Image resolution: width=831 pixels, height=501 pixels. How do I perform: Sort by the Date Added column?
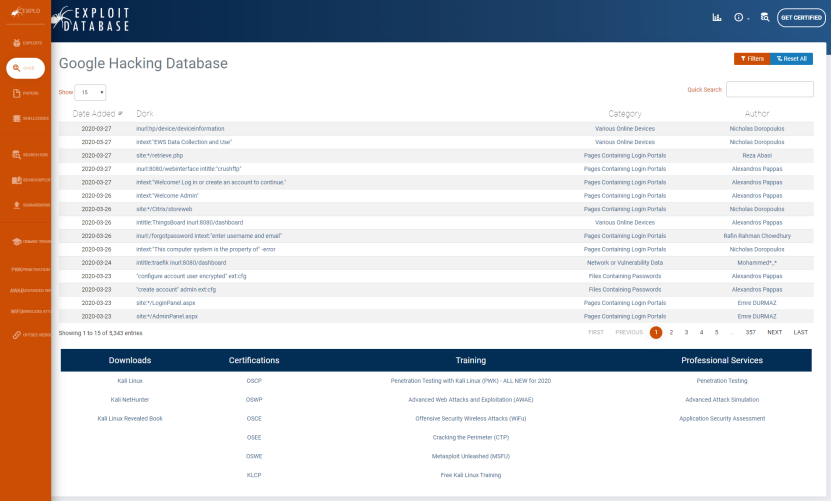(x=98, y=113)
